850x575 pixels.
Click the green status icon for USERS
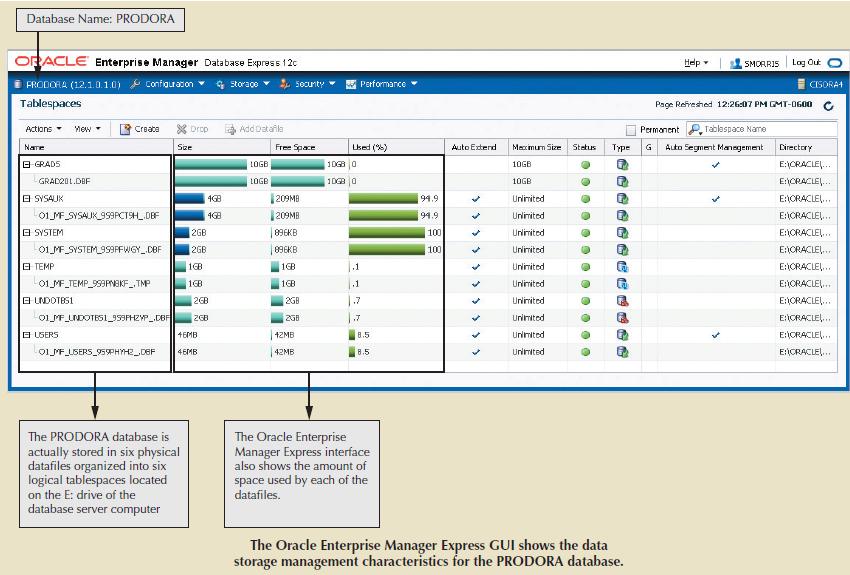point(585,335)
